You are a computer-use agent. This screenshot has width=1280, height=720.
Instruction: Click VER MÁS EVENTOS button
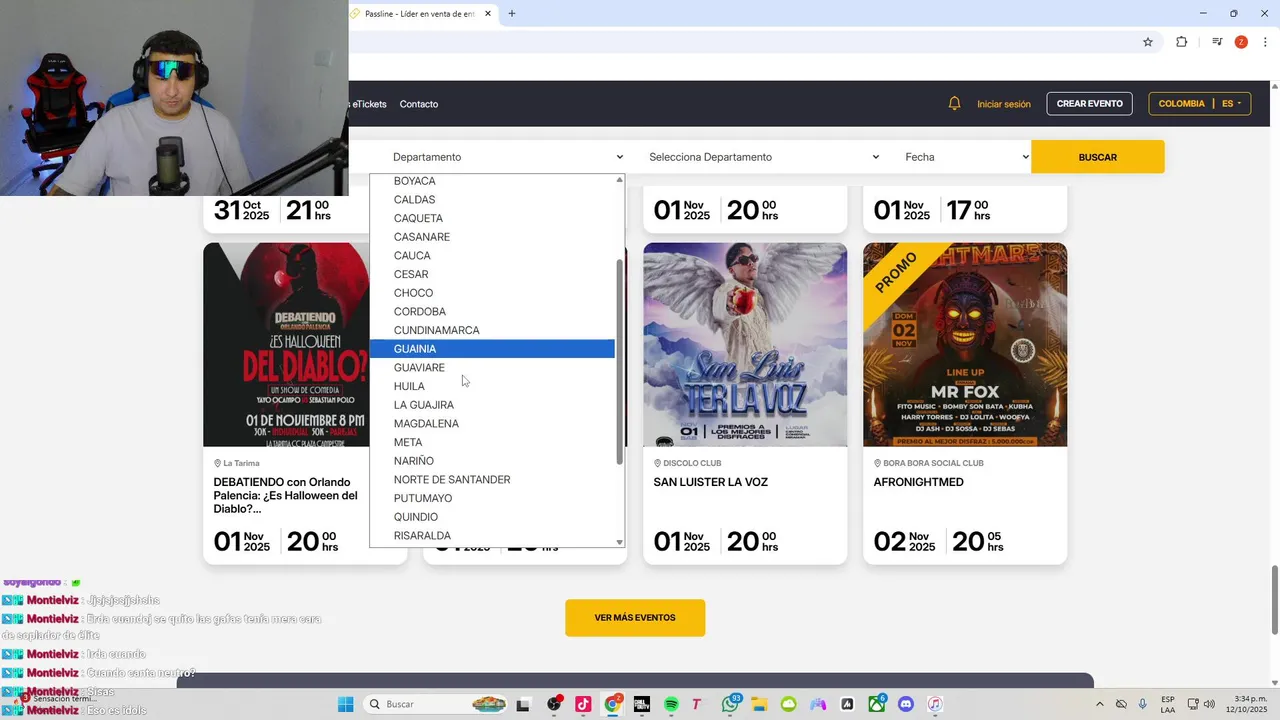635,618
